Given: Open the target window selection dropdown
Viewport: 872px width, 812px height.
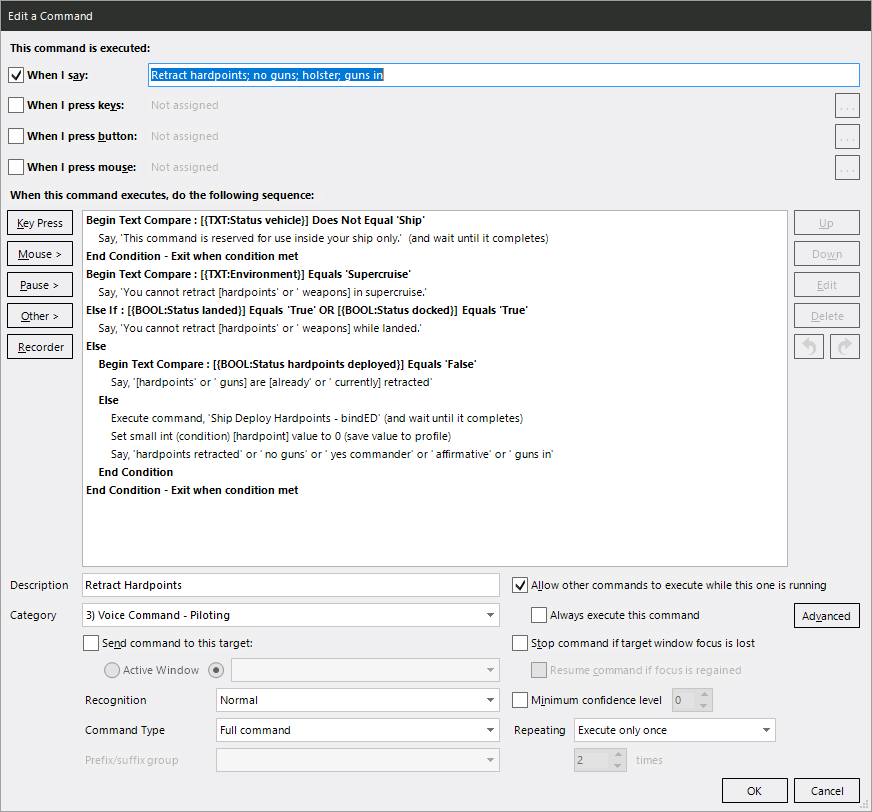Looking at the screenshot, I should click(x=365, y=670).
